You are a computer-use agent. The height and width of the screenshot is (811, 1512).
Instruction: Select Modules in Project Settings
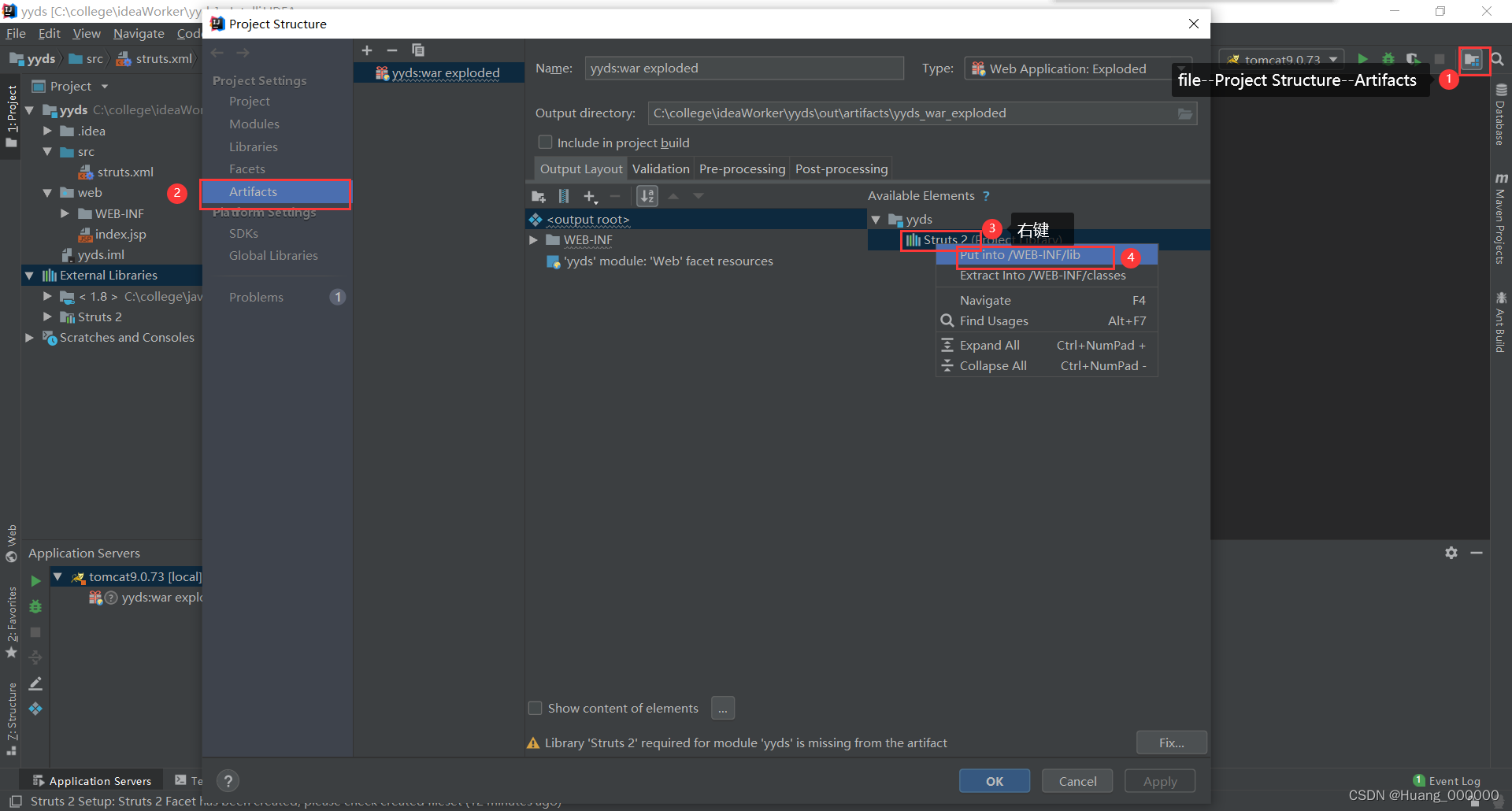(x=254, y=124)
